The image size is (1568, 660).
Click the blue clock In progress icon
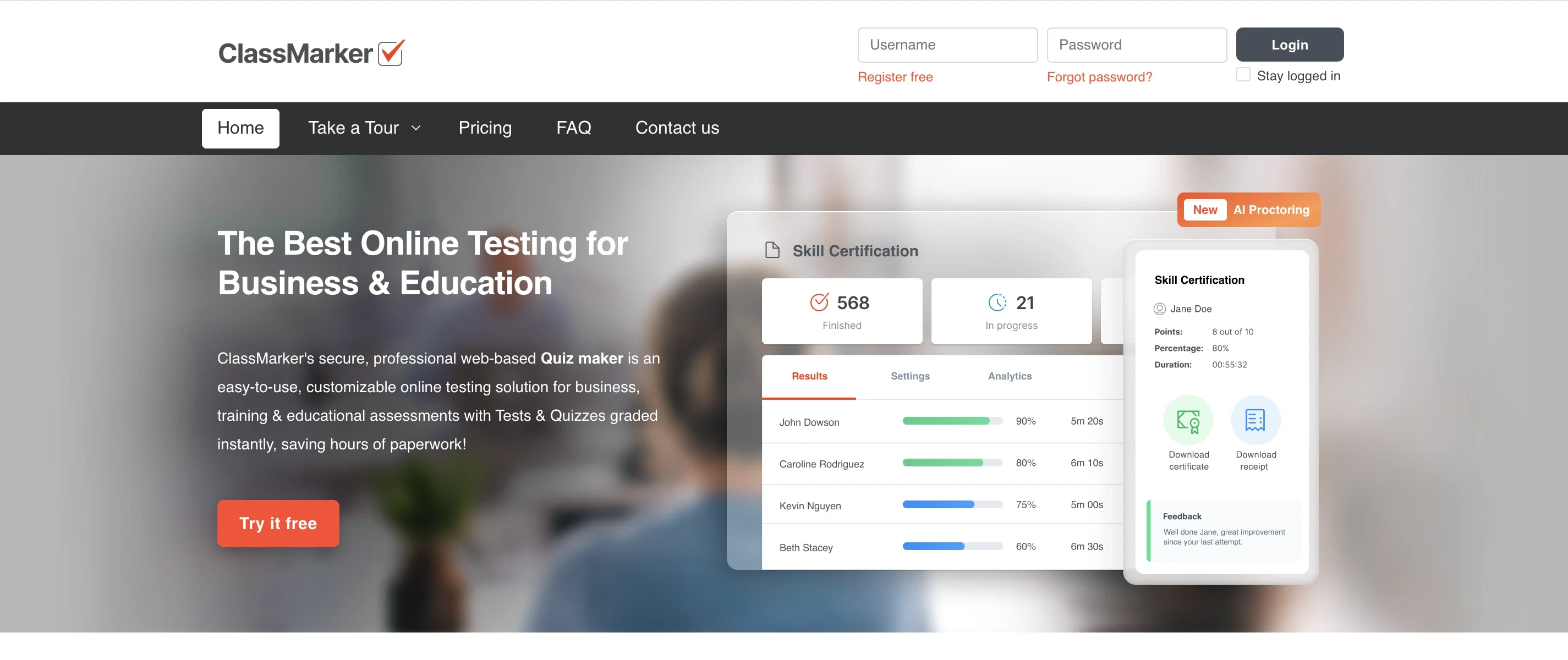click(997, 302)
